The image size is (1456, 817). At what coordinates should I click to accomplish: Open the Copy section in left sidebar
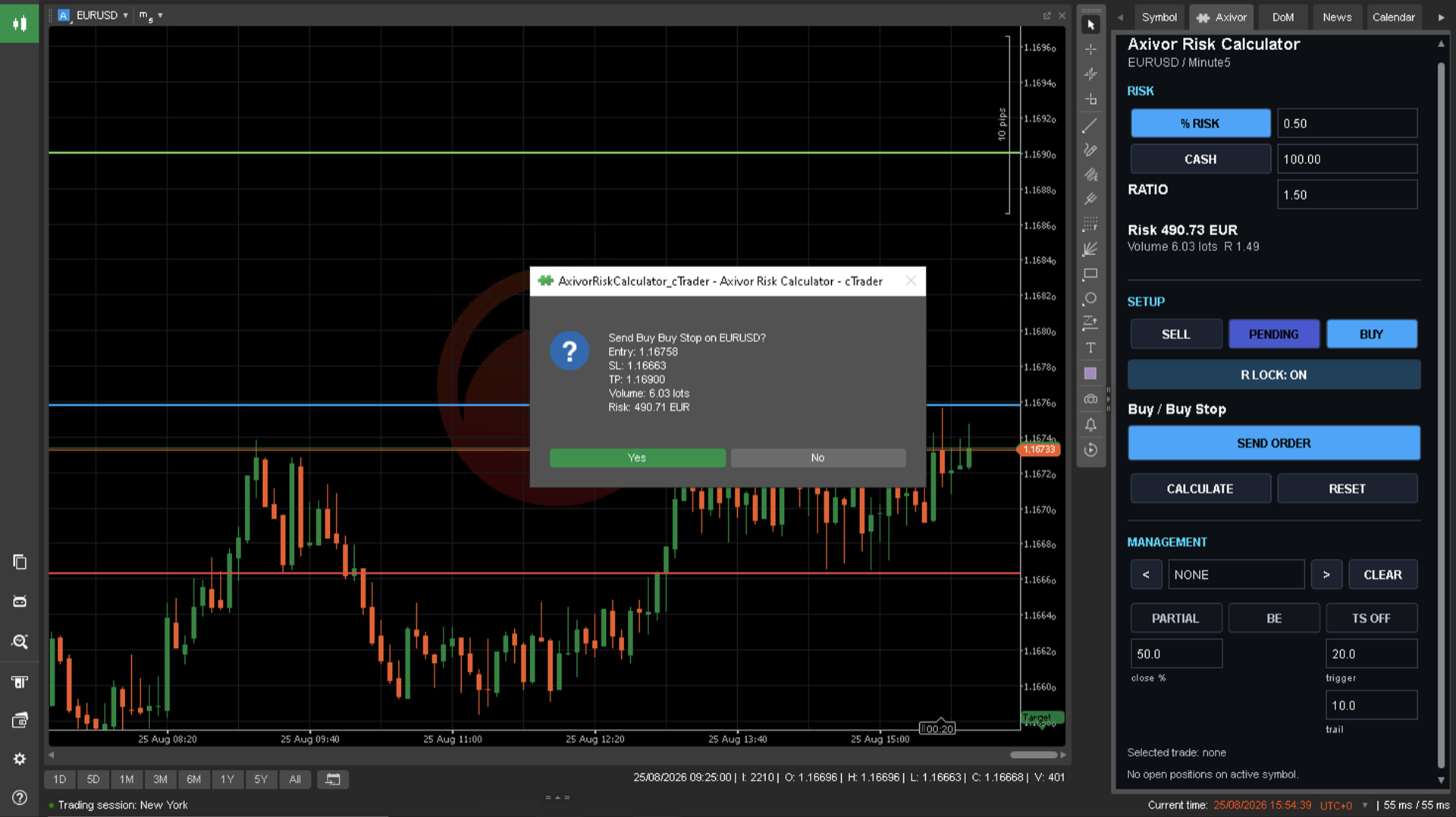click(20, 562)
